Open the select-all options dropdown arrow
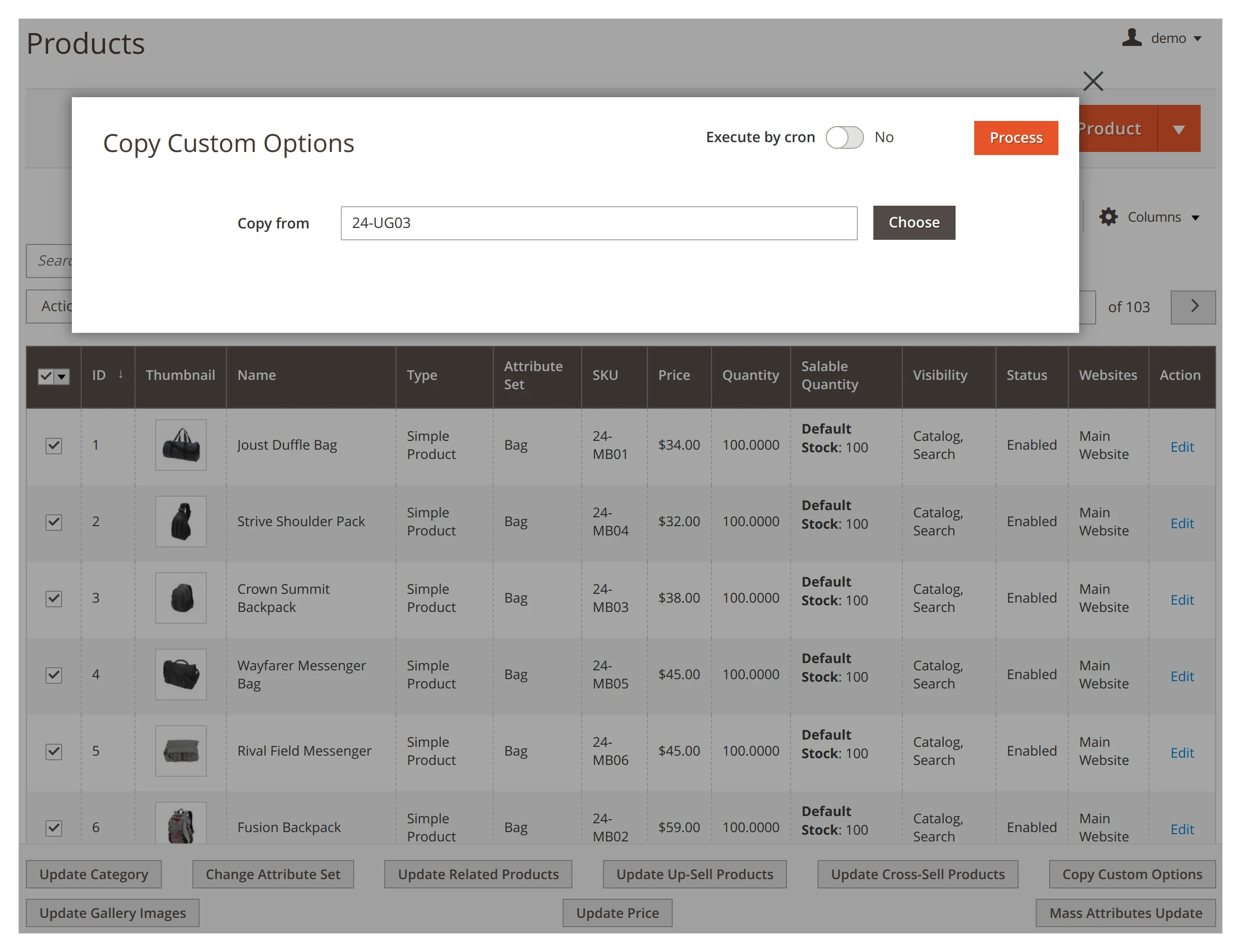 pos(61,376)
